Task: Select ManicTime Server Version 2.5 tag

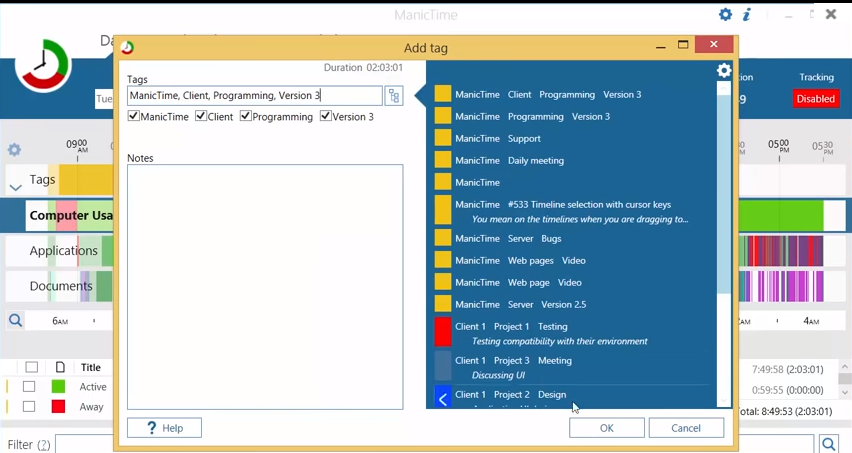Action: (x=521, y=305)
